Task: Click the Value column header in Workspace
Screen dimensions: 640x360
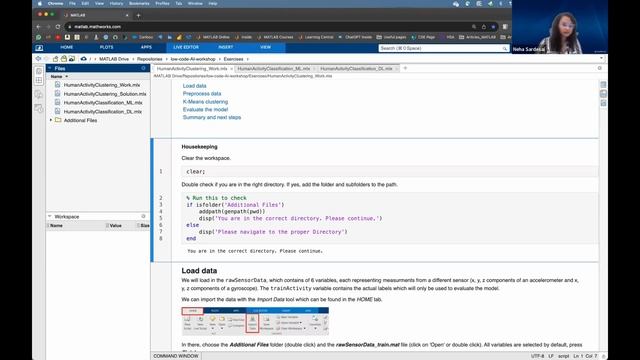Action: (x=116, y=225)
